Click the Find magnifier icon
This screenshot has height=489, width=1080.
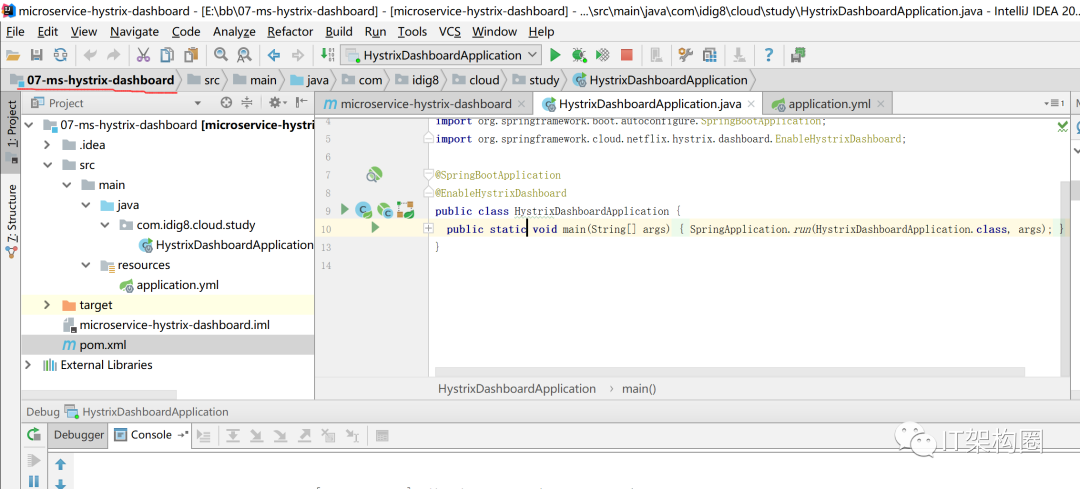pyautogui.click(x=220, y=55)
